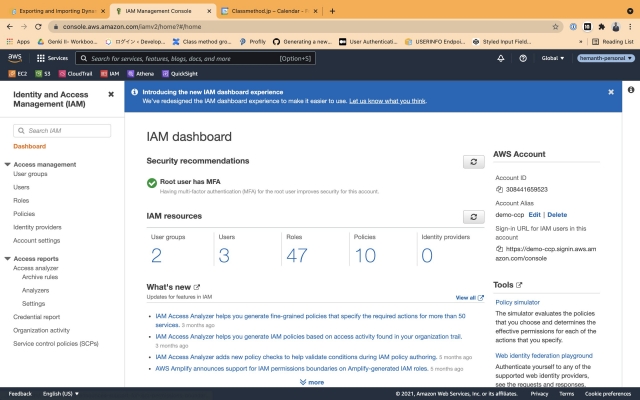Focus the Search IAM input field

tap(62, 131)
